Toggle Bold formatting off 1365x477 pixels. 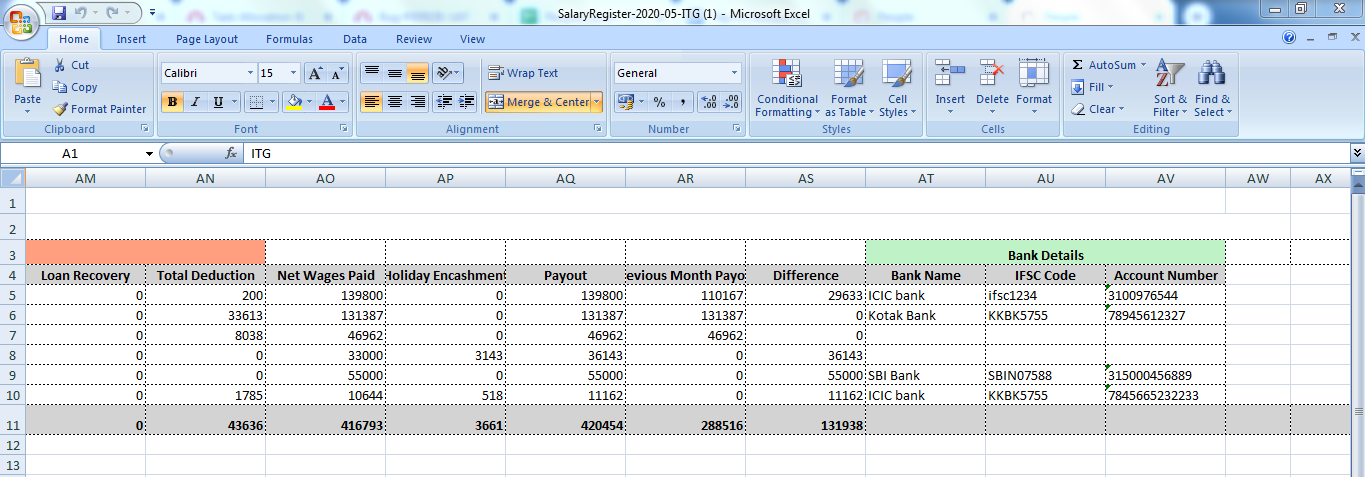172,102
